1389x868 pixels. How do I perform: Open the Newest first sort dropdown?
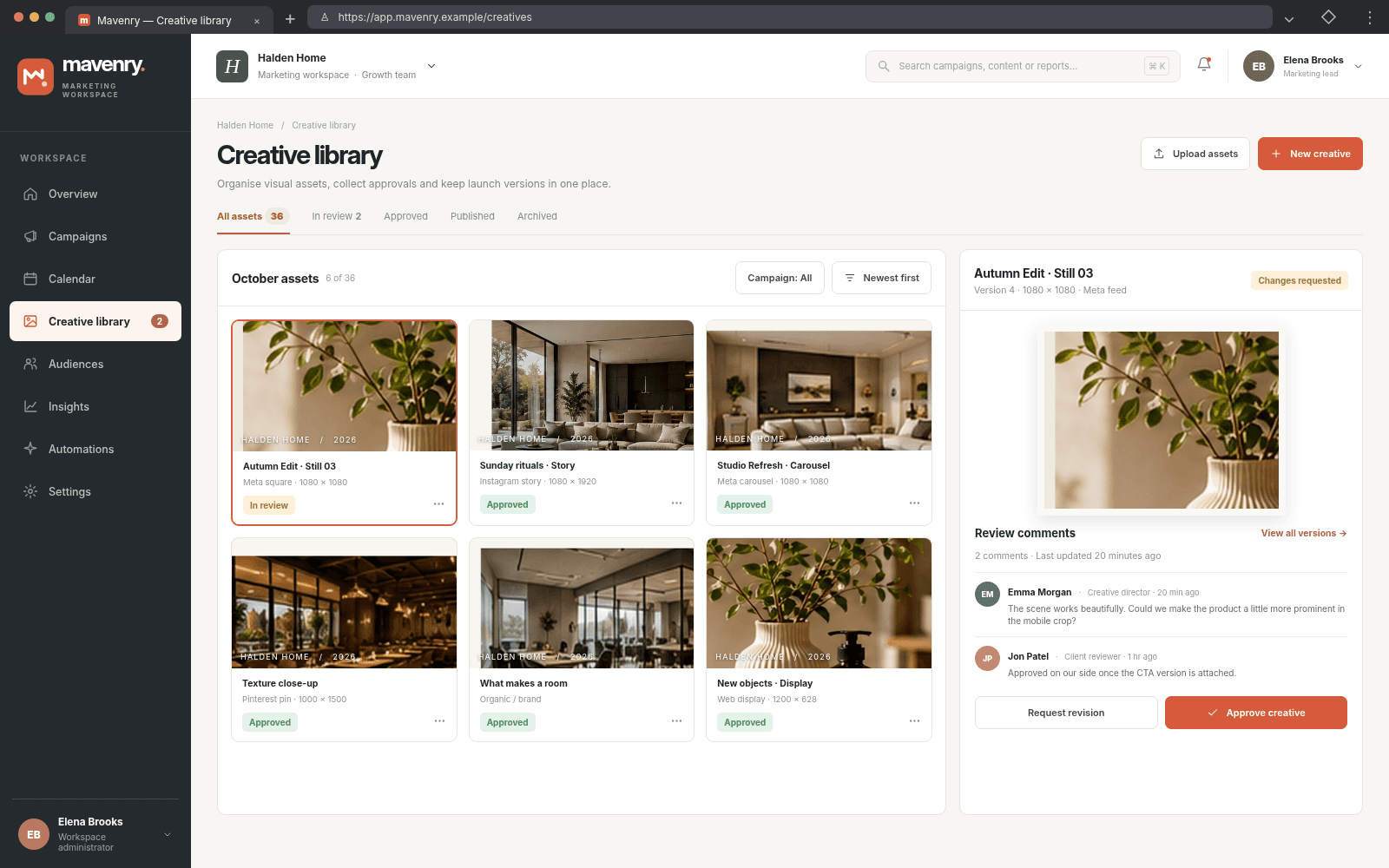(x=881, y=278)
